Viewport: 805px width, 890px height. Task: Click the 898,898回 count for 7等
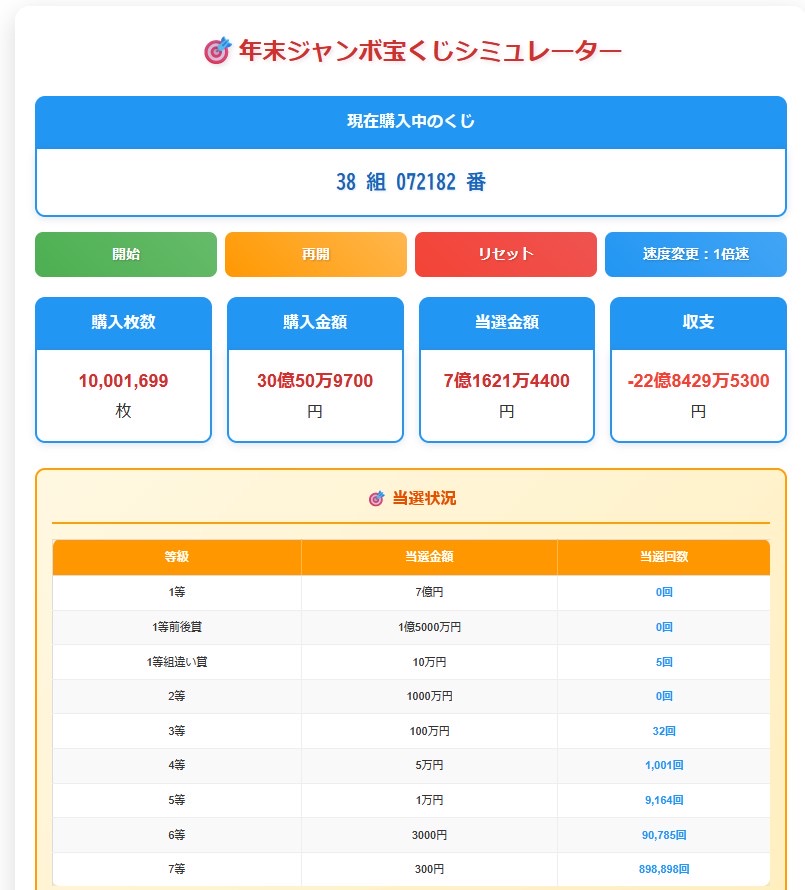coord(664,870)
